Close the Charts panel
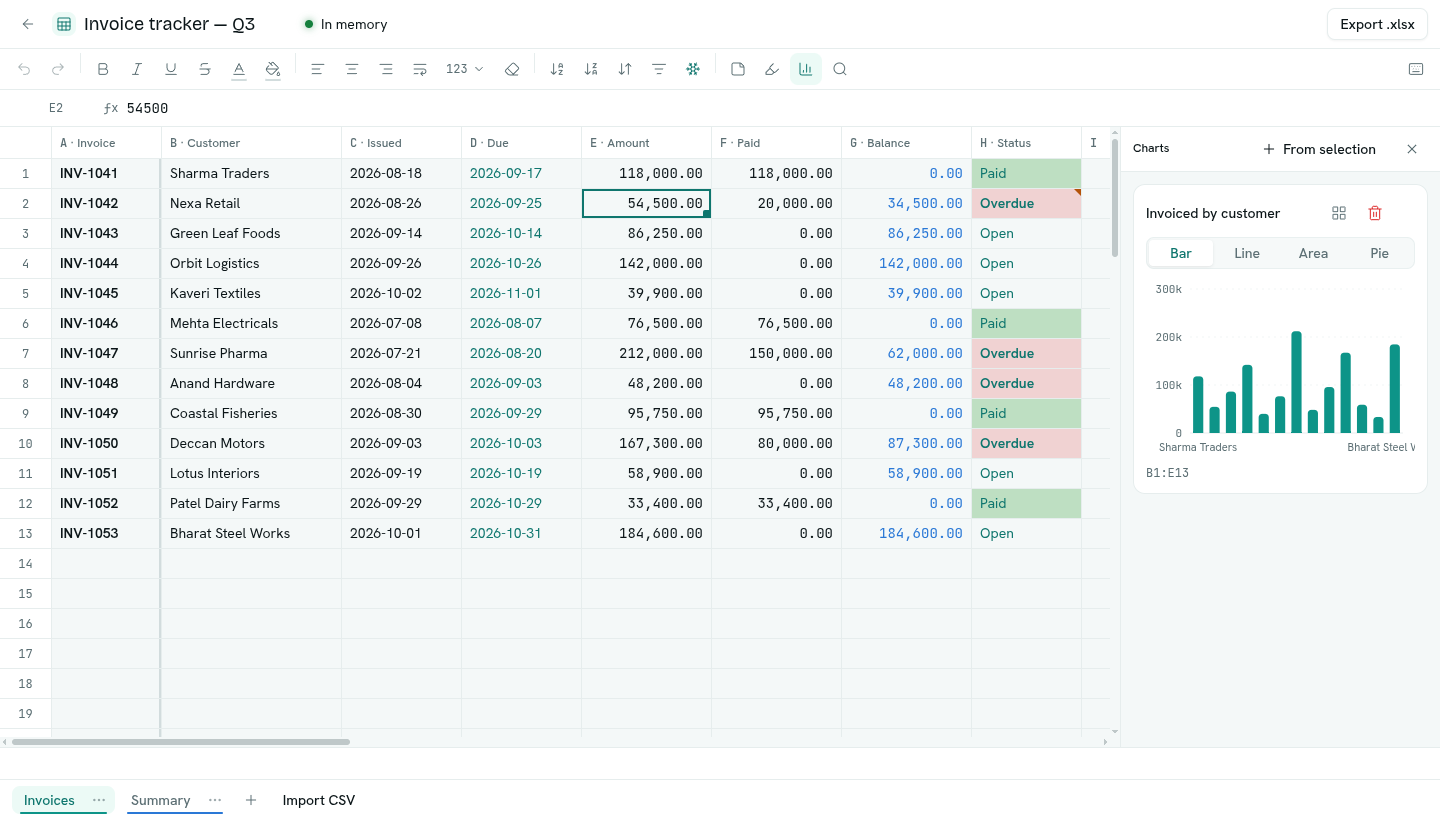This screenshot has width=1440, height=820. click(1412, 149)
